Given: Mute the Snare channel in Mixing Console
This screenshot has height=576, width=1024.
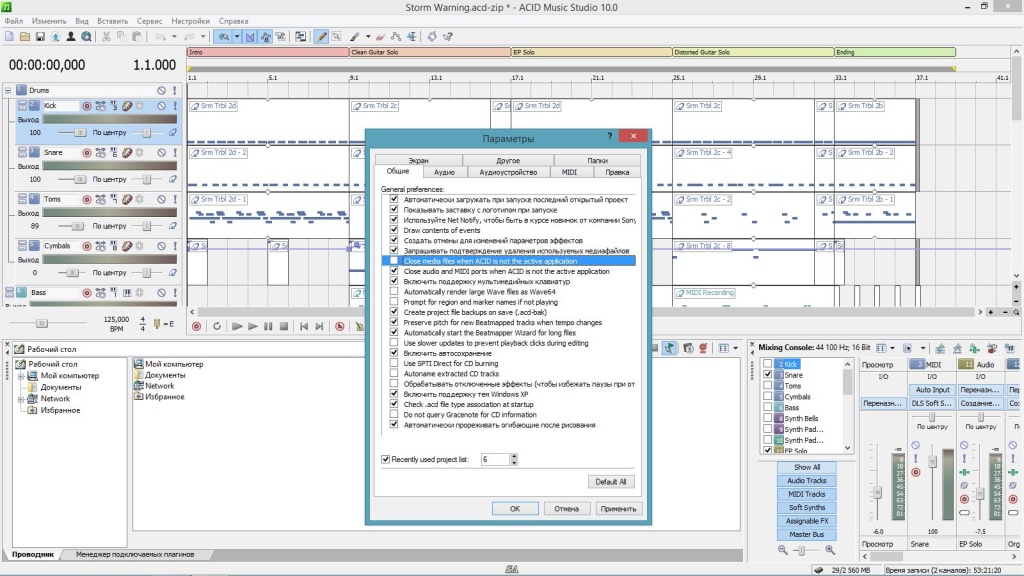Looking at the screenshot, I should tap(916, 445).
